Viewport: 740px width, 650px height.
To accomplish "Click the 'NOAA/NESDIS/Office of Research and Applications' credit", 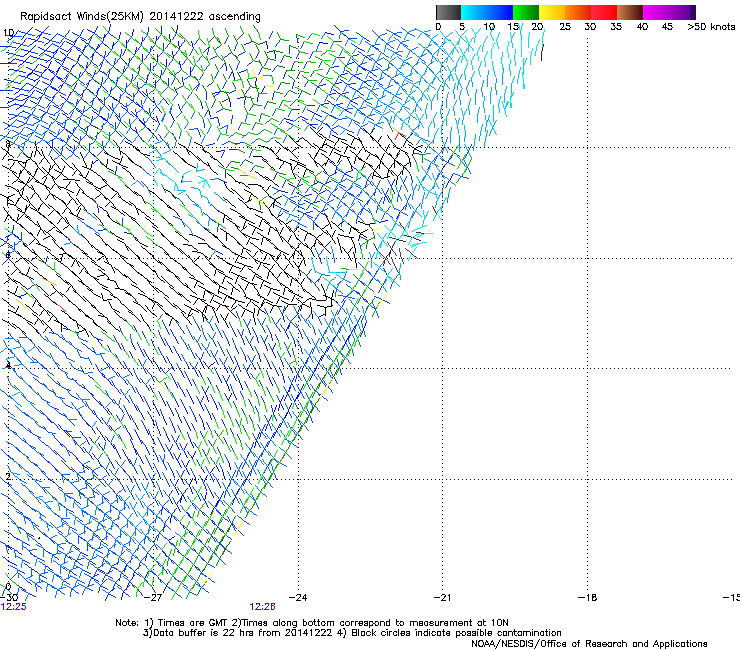I will tap(589, 644).
